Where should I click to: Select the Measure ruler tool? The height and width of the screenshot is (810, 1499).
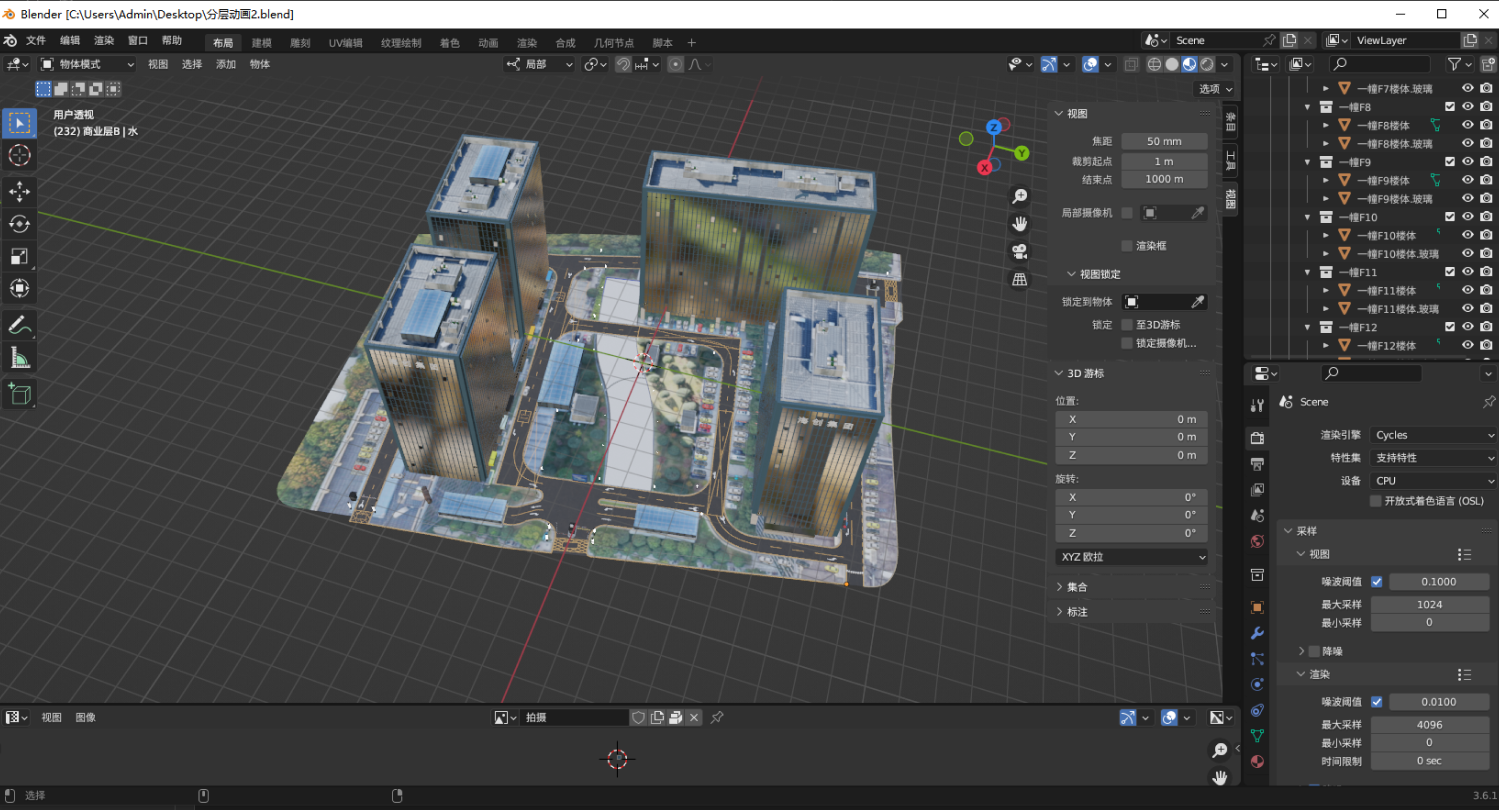point(19,358)
